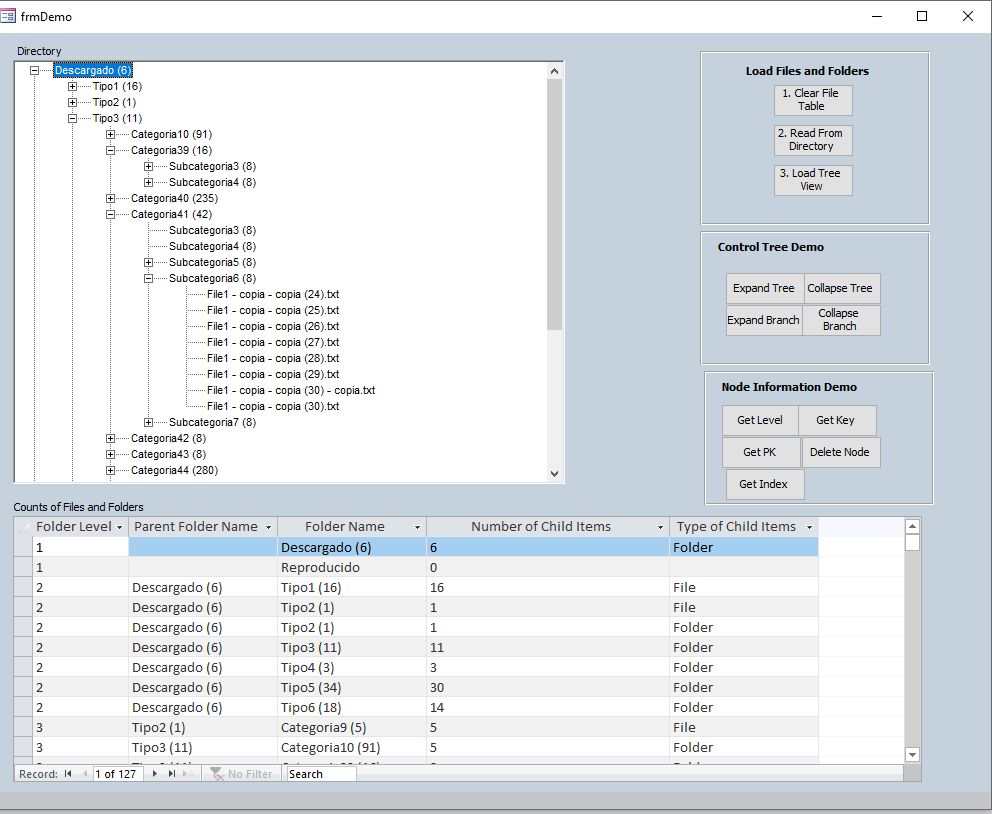Click the No Filter funnel indicator
This screenshot has width=992, height=814.
(240, 774)
